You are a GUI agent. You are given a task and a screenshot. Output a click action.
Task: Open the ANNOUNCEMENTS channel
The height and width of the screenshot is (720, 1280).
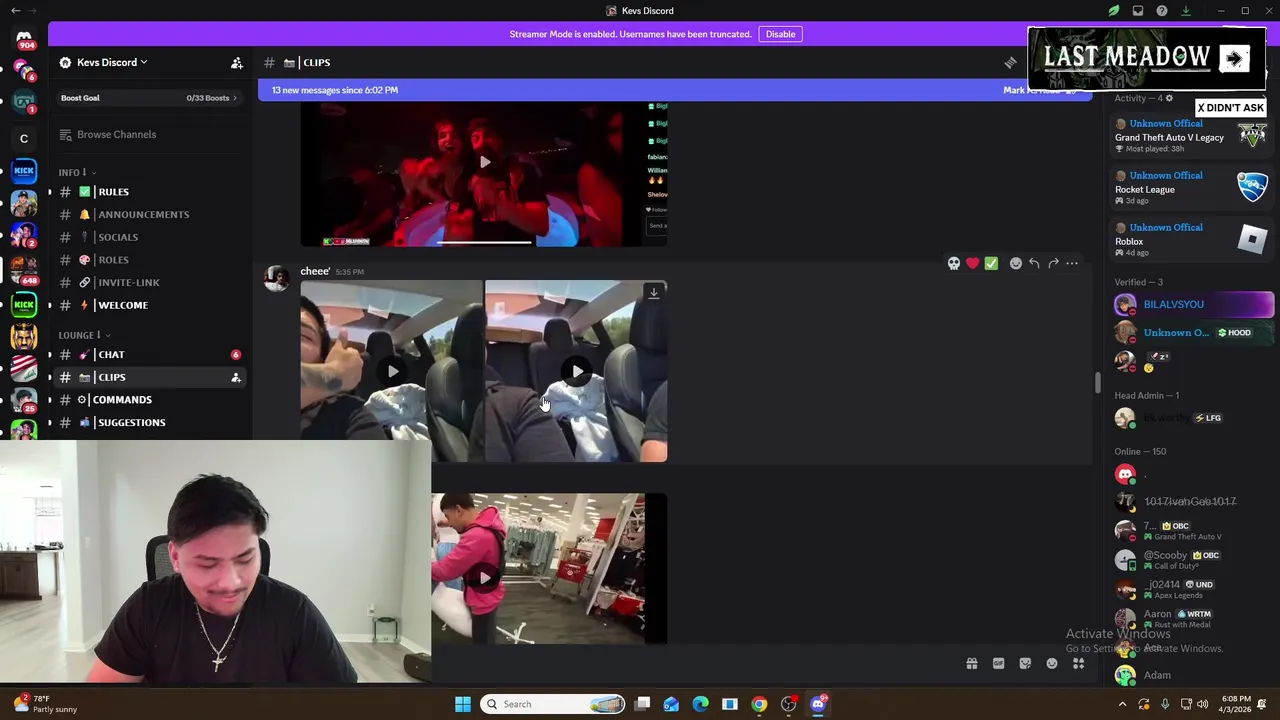pos(150,214)
